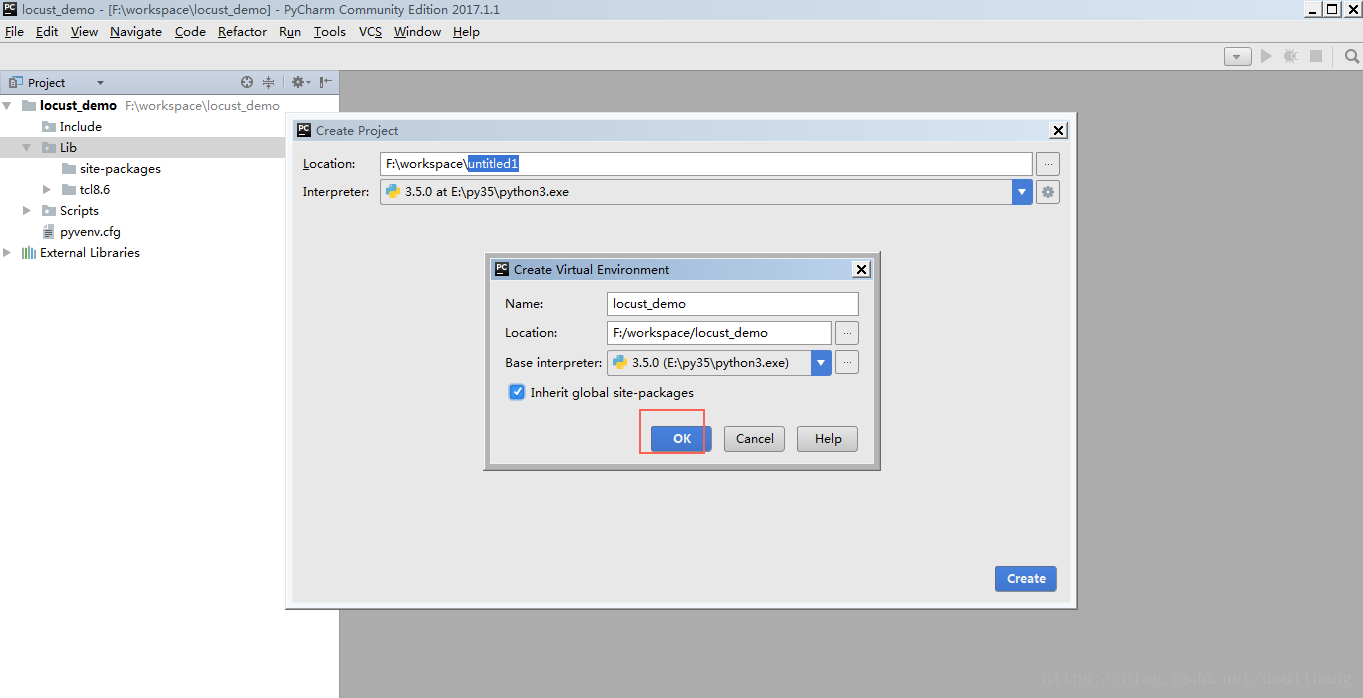Open the Refactor menu

pyautogui.click(x=242, y=32)
